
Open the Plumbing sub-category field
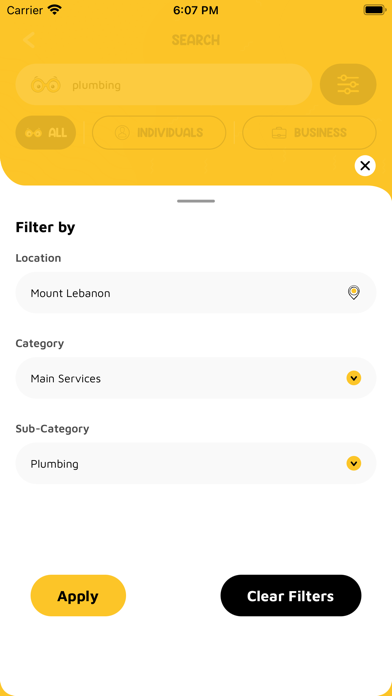pos(196,463)
